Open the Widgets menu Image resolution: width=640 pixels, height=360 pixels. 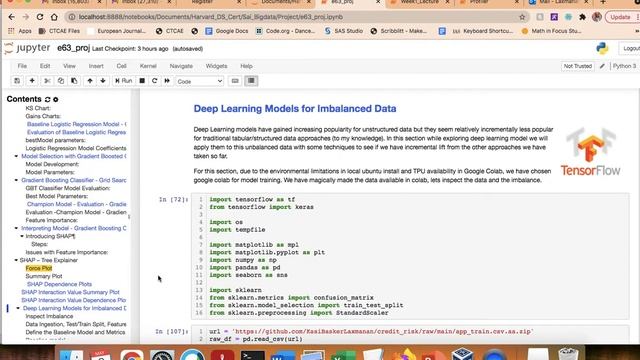click(216, 66)
